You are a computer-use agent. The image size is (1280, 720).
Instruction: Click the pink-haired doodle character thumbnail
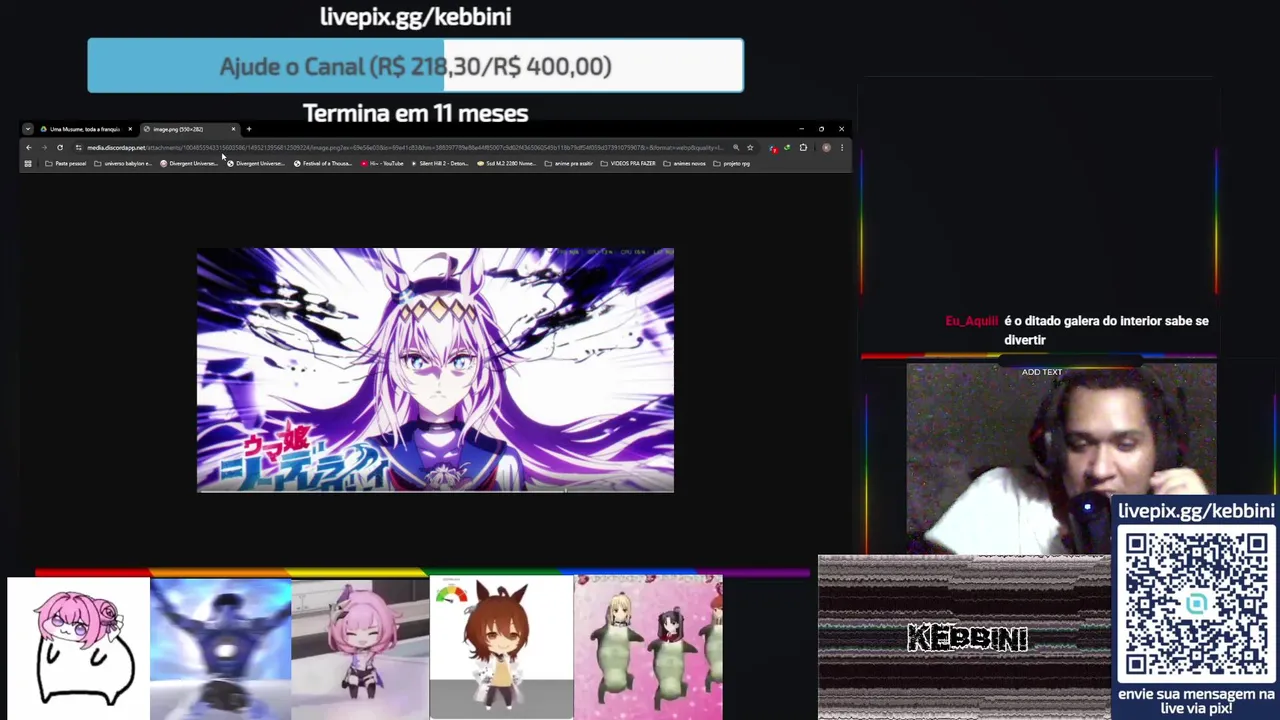(78, 648)
